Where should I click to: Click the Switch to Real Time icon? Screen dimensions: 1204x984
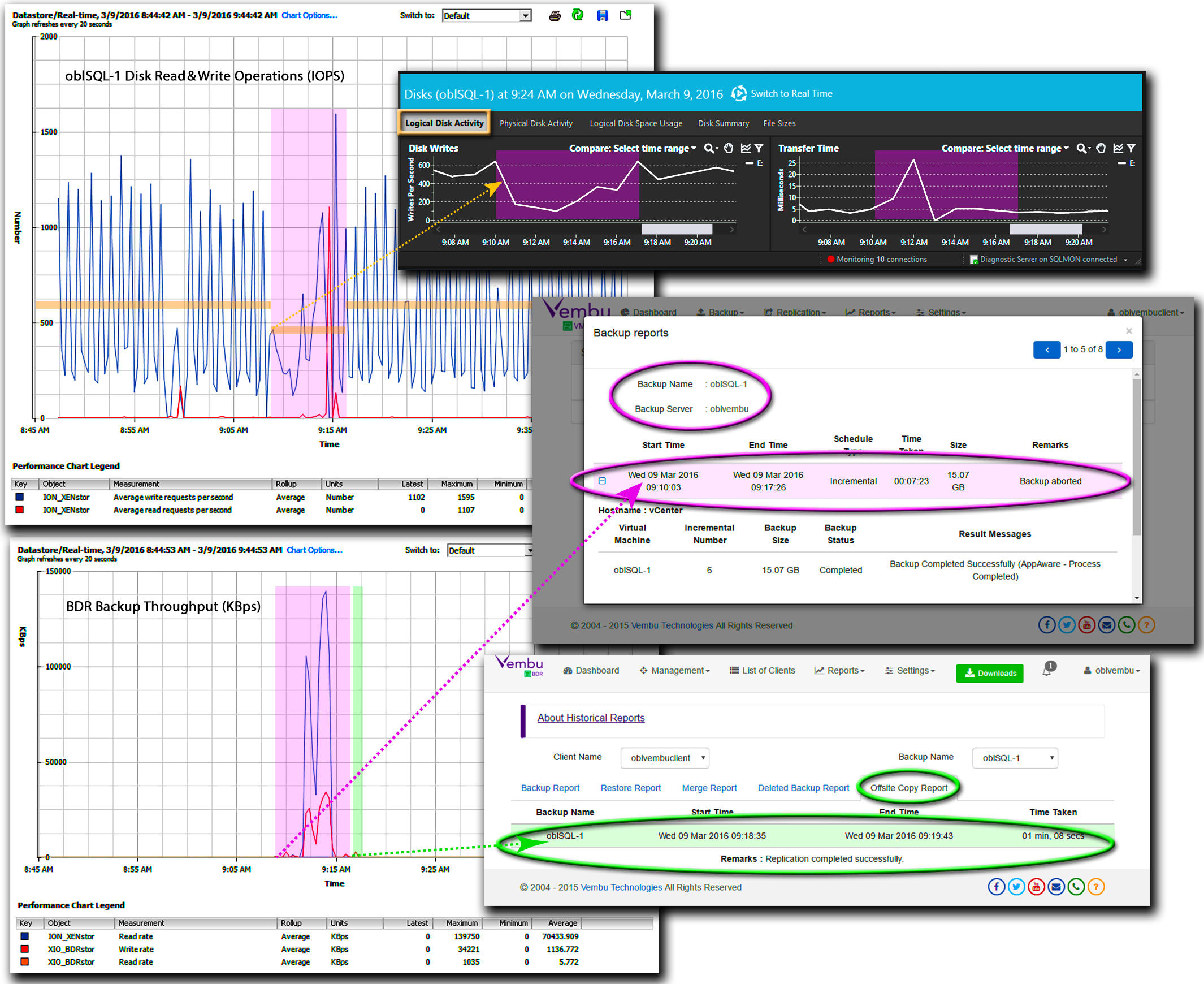[x=738, y=93]
